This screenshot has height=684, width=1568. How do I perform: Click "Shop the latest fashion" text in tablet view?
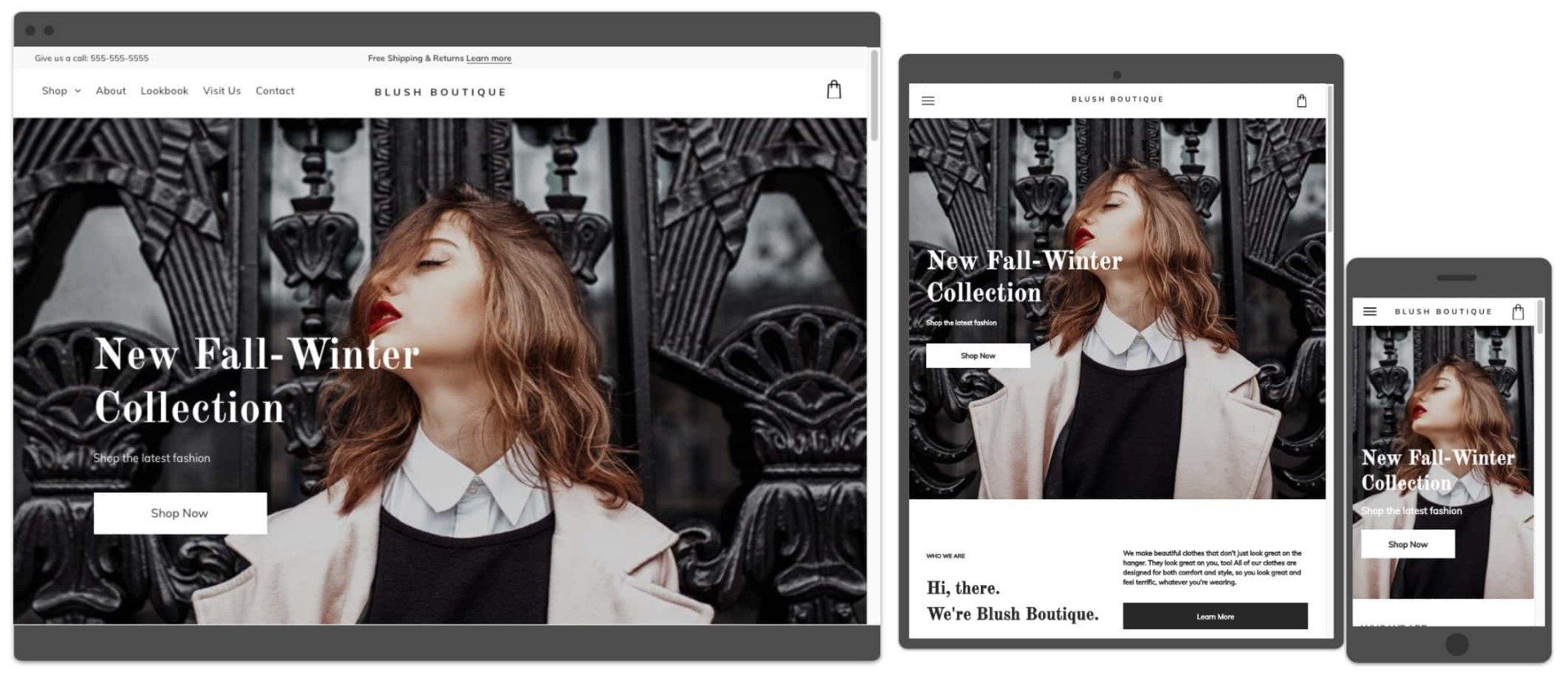pyautogui.click(x=961, y=323)
